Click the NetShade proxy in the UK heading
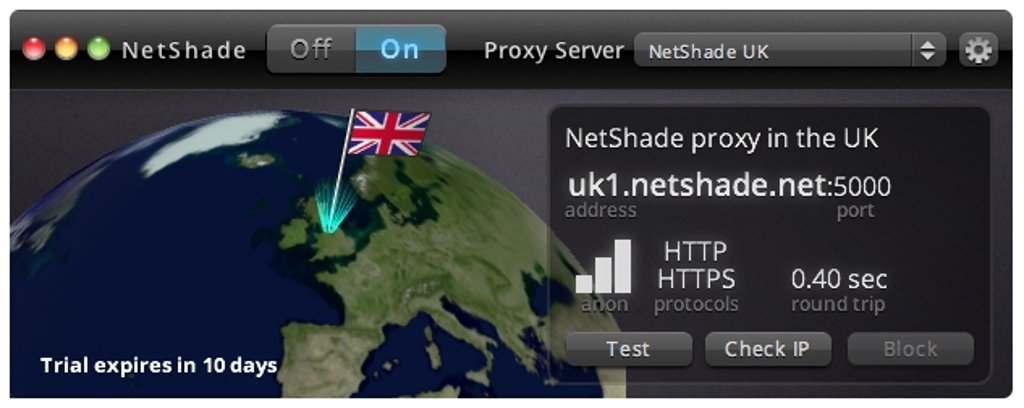Screen dimensions: 1024x408 (722, 138)
